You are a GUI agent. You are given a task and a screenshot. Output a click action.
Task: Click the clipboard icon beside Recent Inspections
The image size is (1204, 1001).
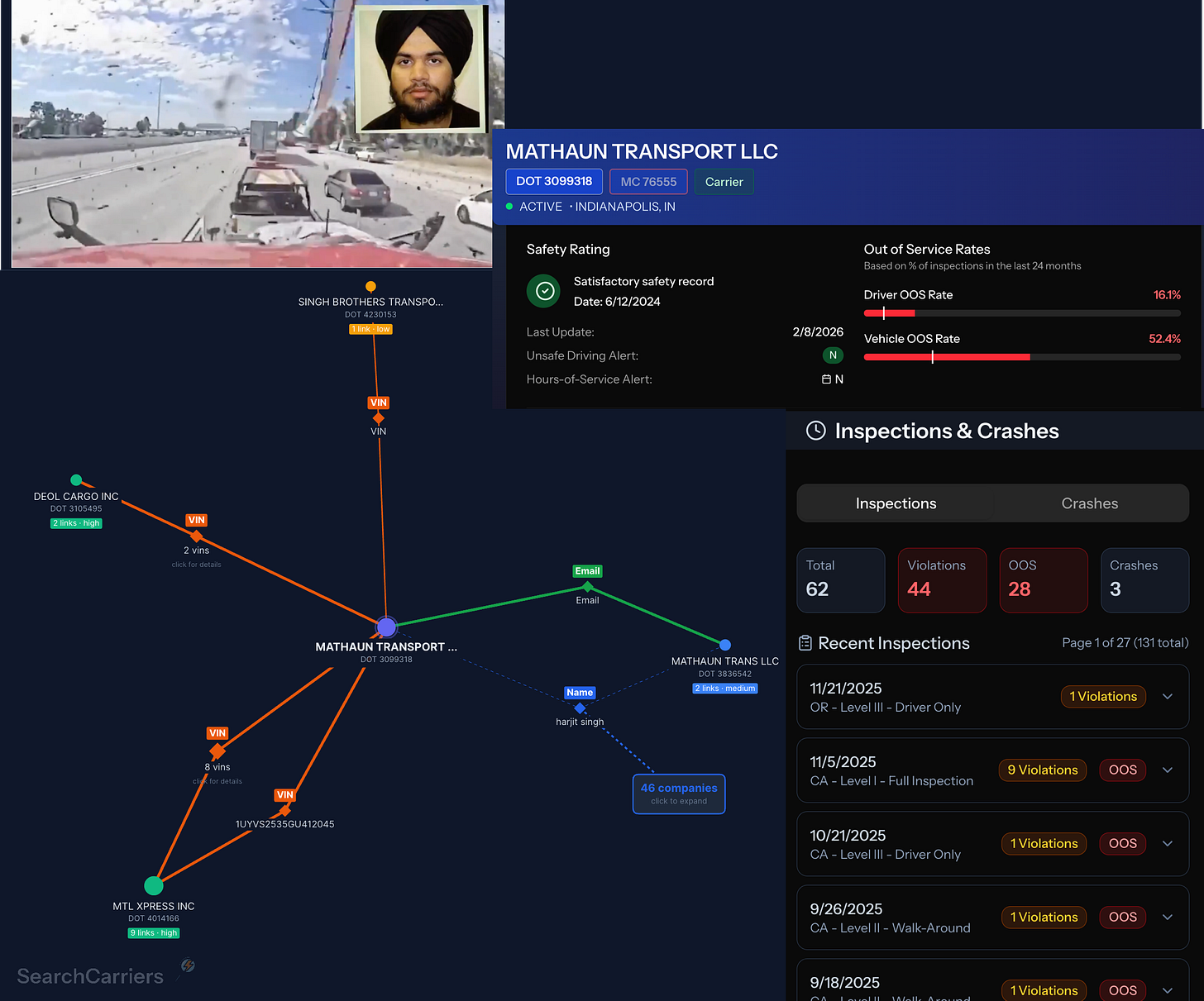(805, 643)
